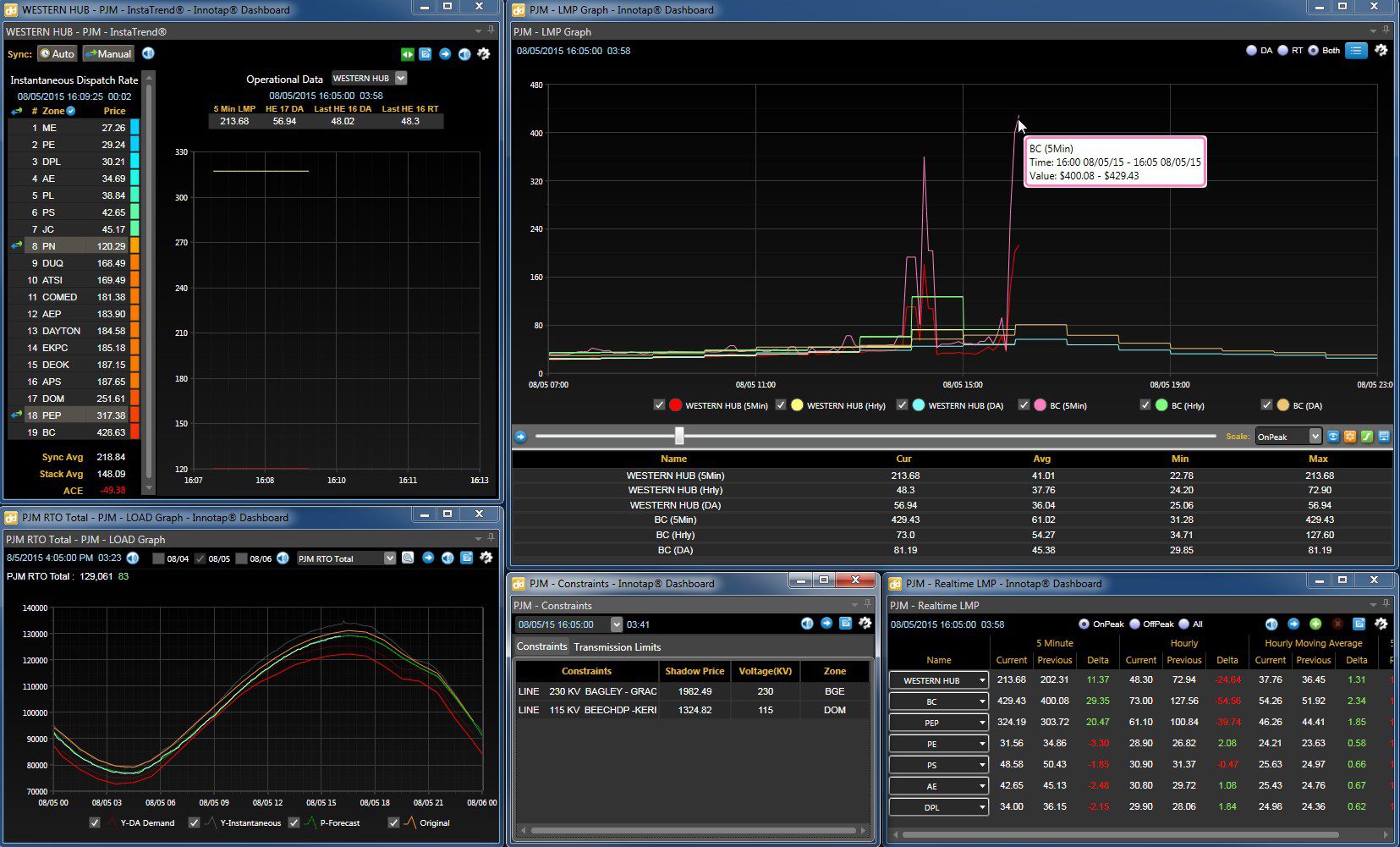
Task: Switch to the Constraints tab
Action: tap(541, 646)
